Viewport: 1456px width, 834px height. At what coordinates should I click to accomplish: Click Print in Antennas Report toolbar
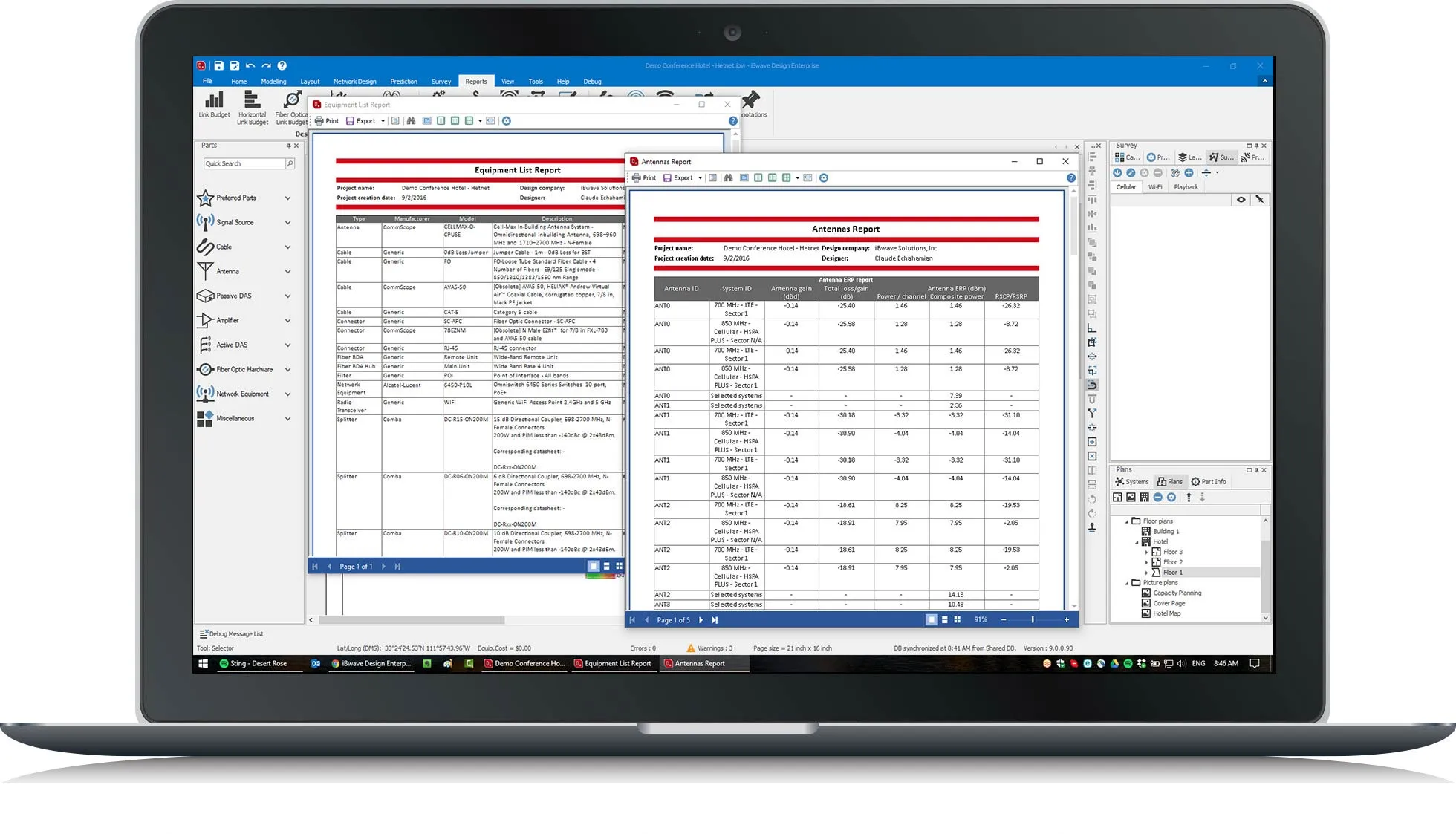tap(643, 178)
